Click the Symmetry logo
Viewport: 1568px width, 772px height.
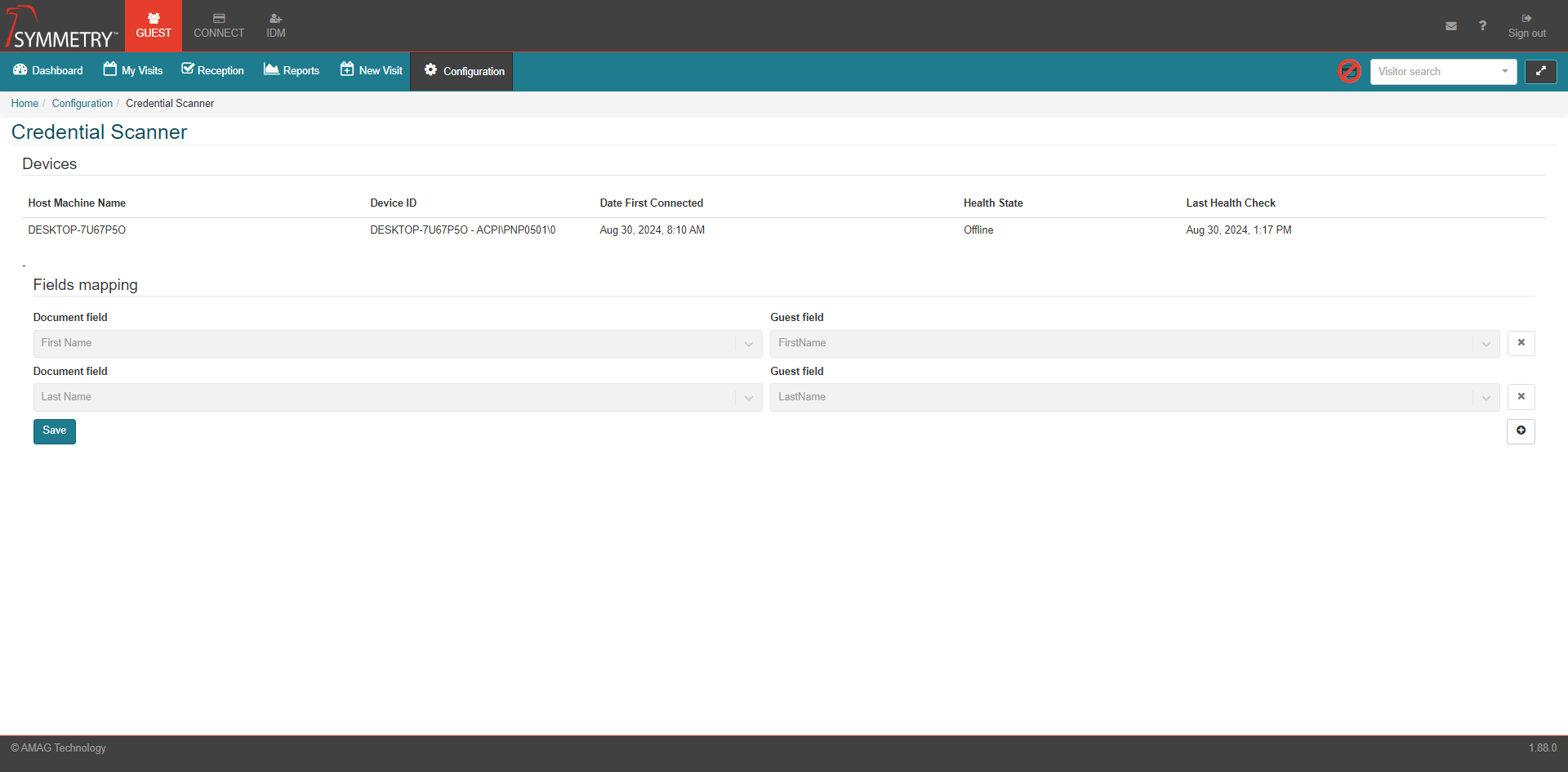point(62,27)
